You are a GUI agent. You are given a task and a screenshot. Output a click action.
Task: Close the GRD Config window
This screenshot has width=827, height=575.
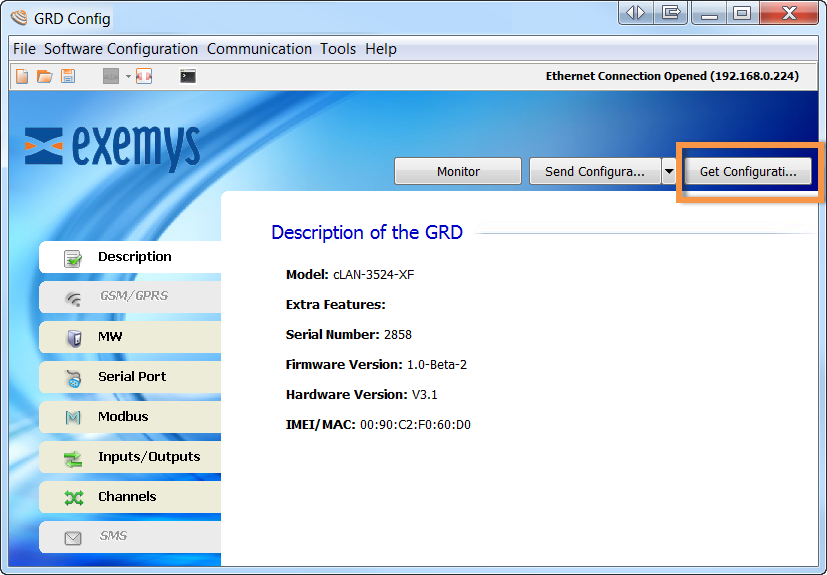(x=789, y=13)
